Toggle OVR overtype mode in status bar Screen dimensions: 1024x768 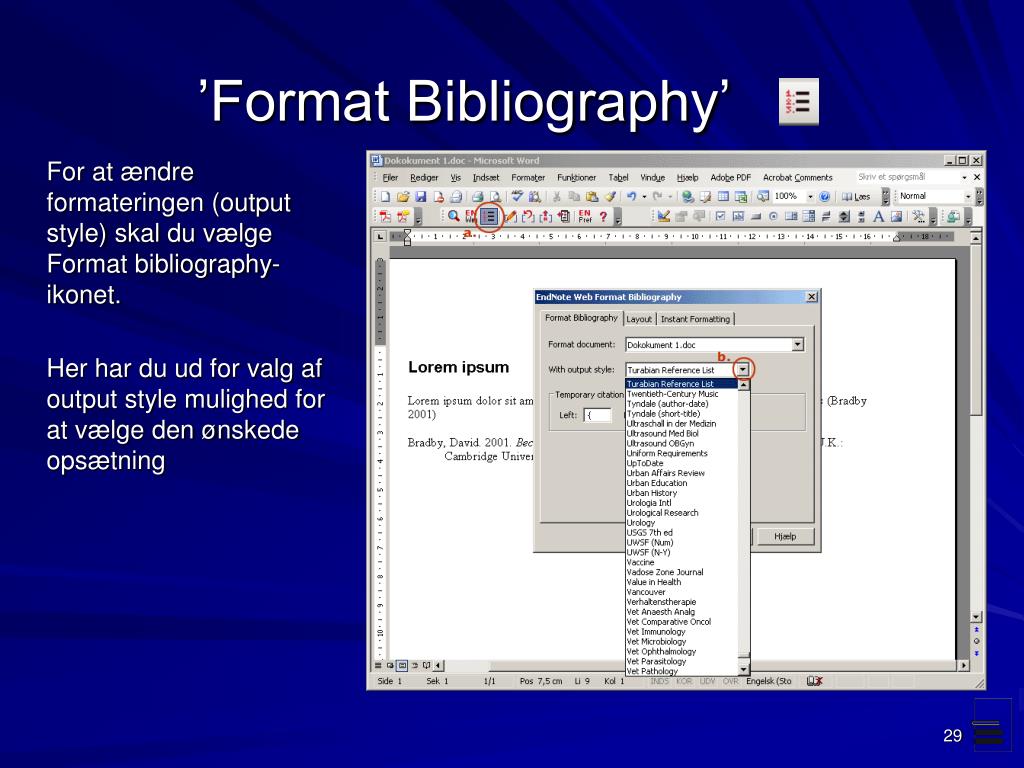click(x=730, y=681)
